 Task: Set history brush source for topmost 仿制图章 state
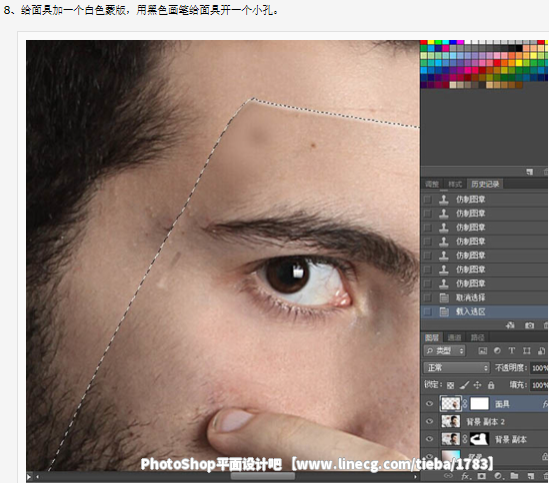pos(428,200)
